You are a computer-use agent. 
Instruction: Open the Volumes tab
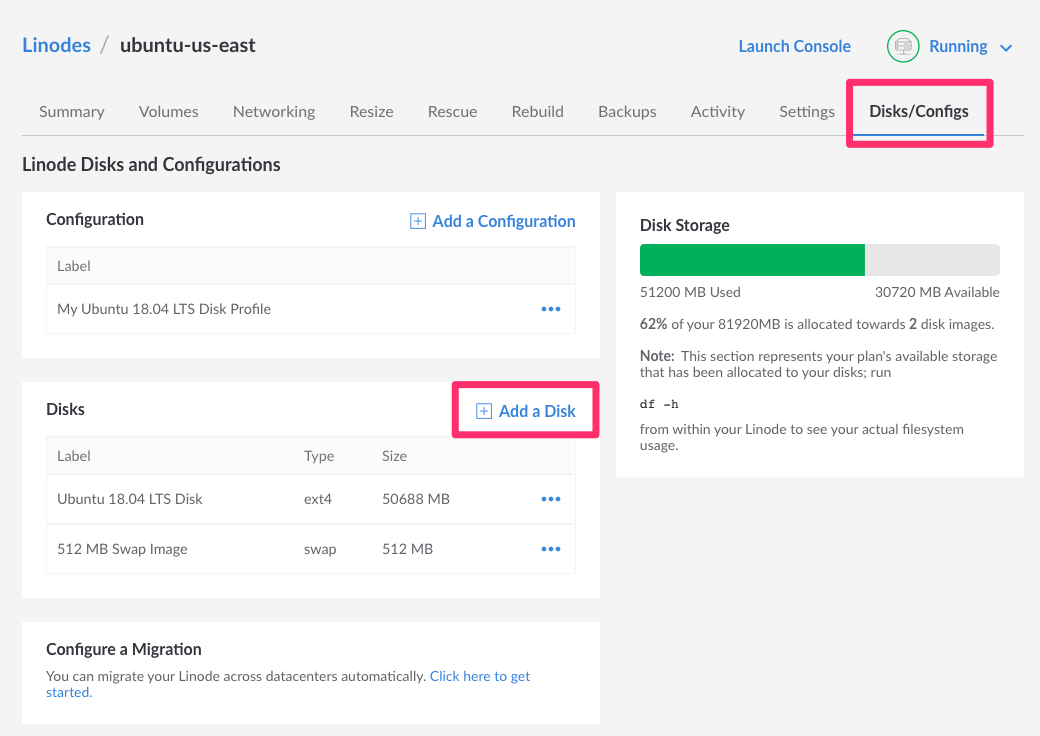(x=168, y=111)
